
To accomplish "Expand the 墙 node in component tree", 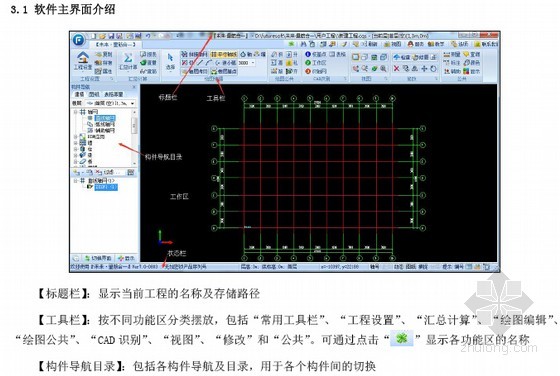I will point(76,143).
